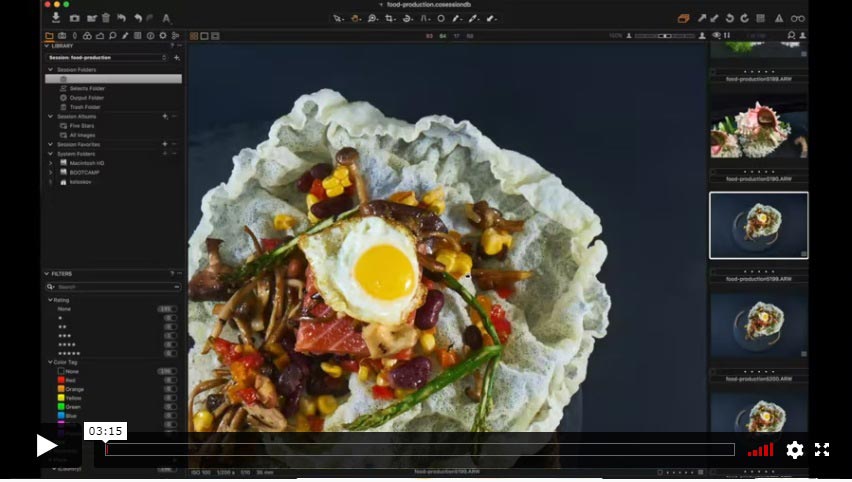Select the Output Folder
Image resolution: width=852 pixels, height=482 pixels.
coord(86,98)
